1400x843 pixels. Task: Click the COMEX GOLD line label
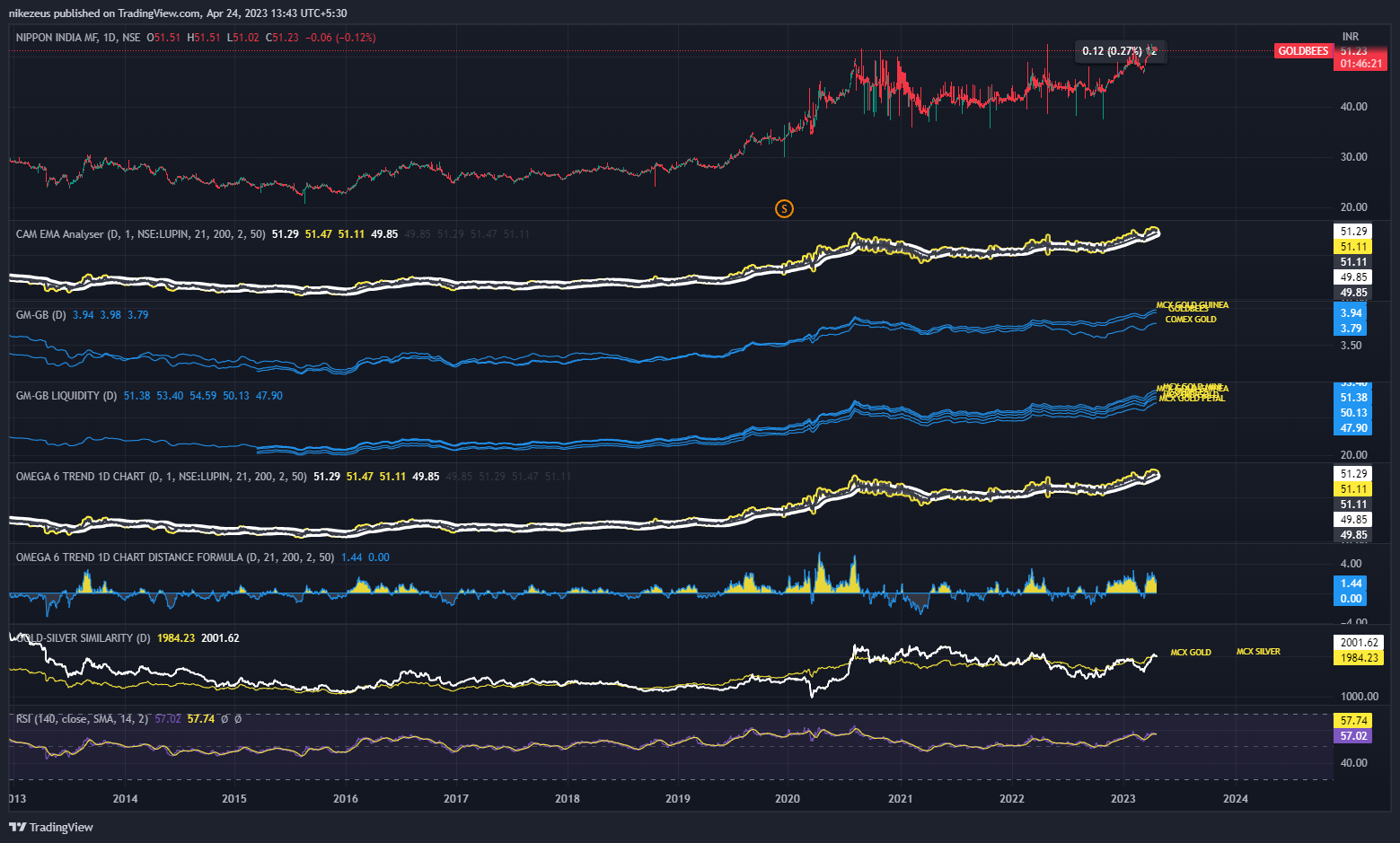pos(1191,320)
